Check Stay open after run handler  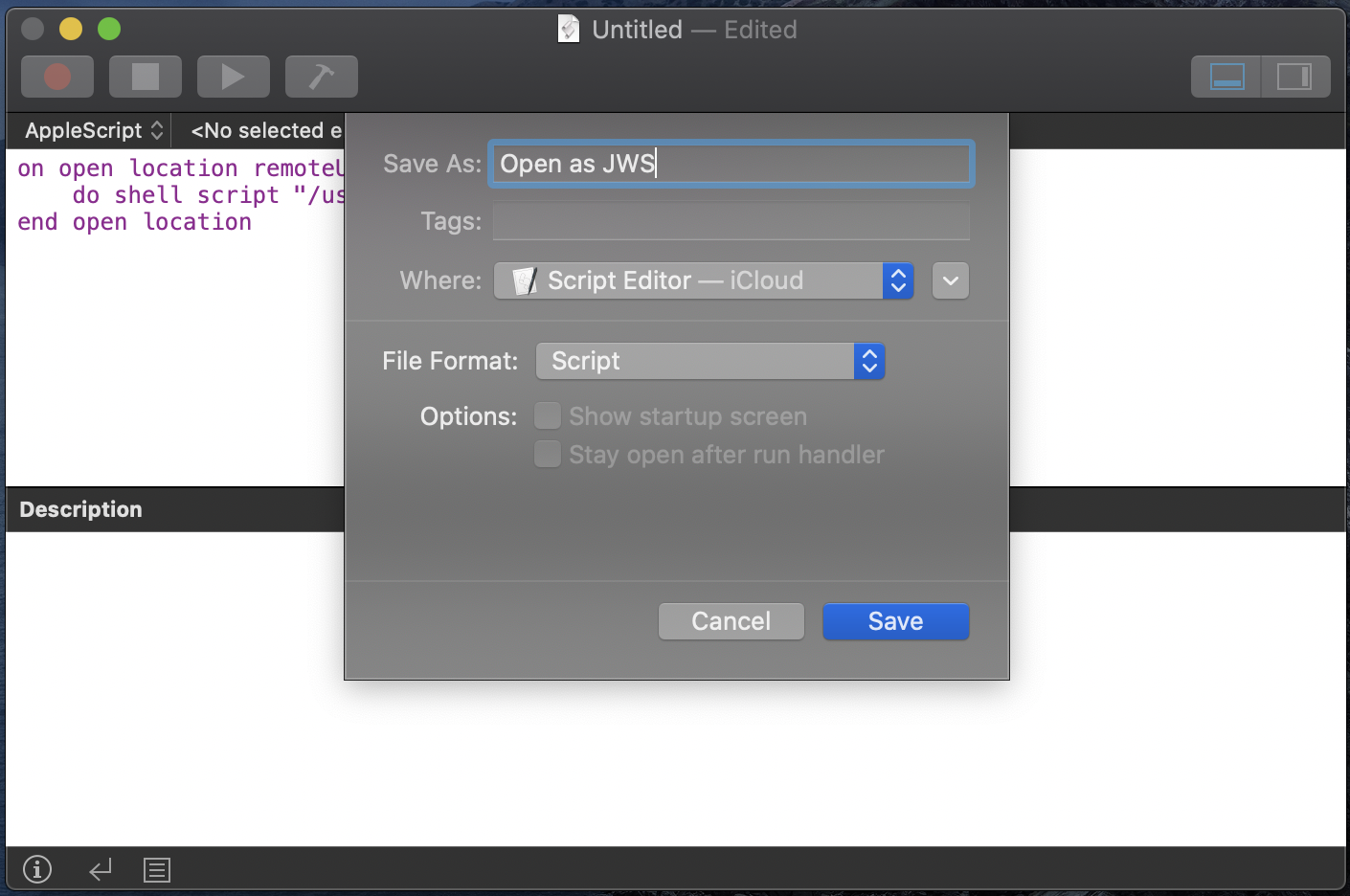548,454
